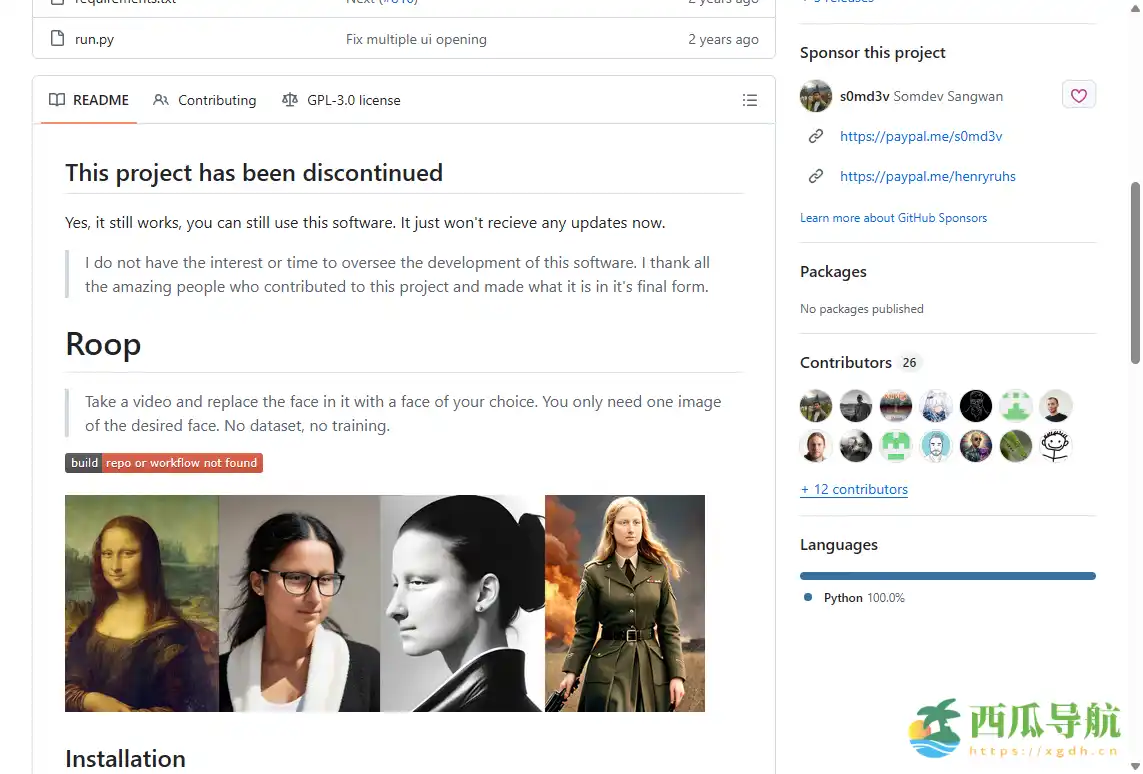Click the link icon beside paypal.me/s0md3v
The height and width of the screenshot is (774, 1143).
816,136
